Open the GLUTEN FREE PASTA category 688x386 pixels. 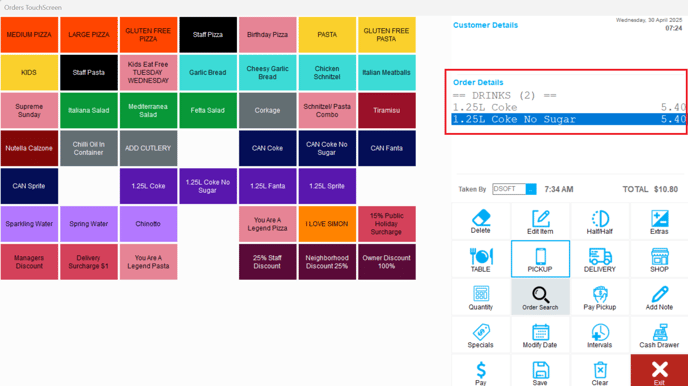click(x=387, y=35)
